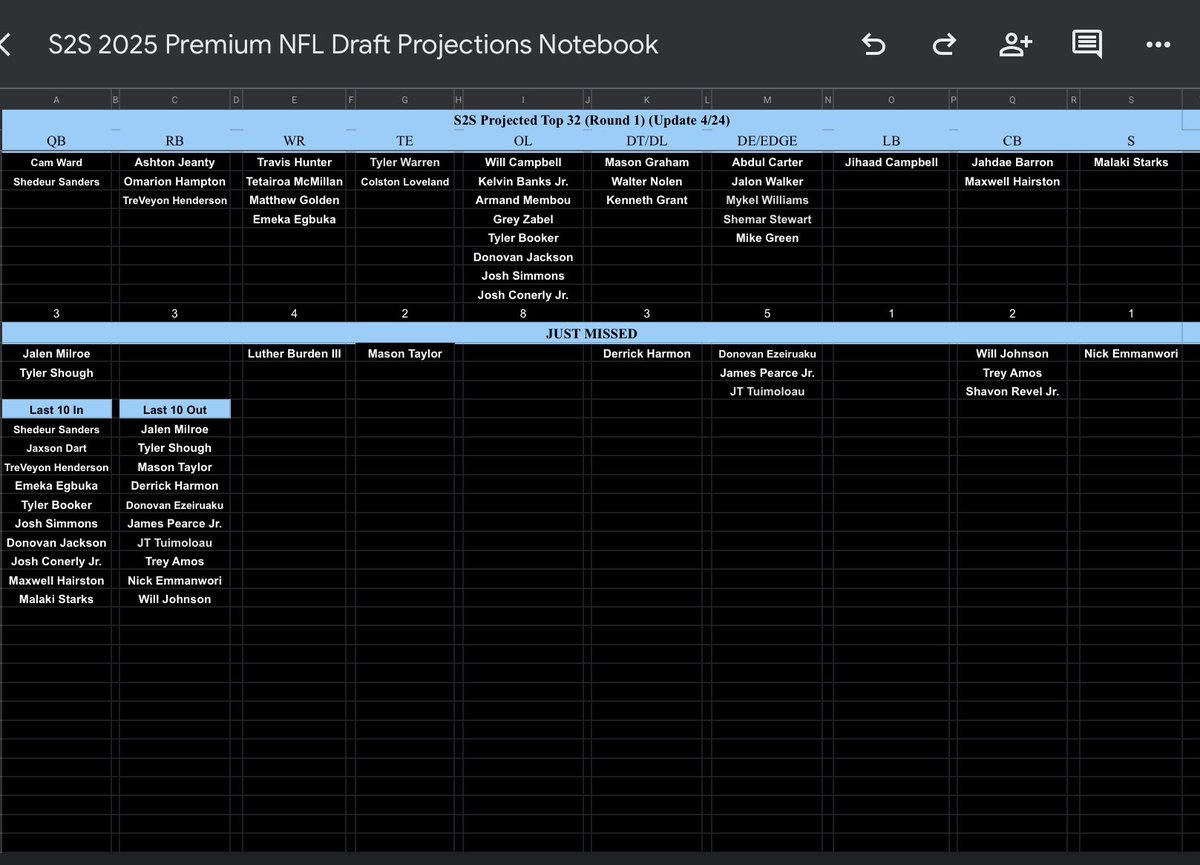
Task: Select the S position header cell
Action: pyautogui.click(x=1131, y=141)
